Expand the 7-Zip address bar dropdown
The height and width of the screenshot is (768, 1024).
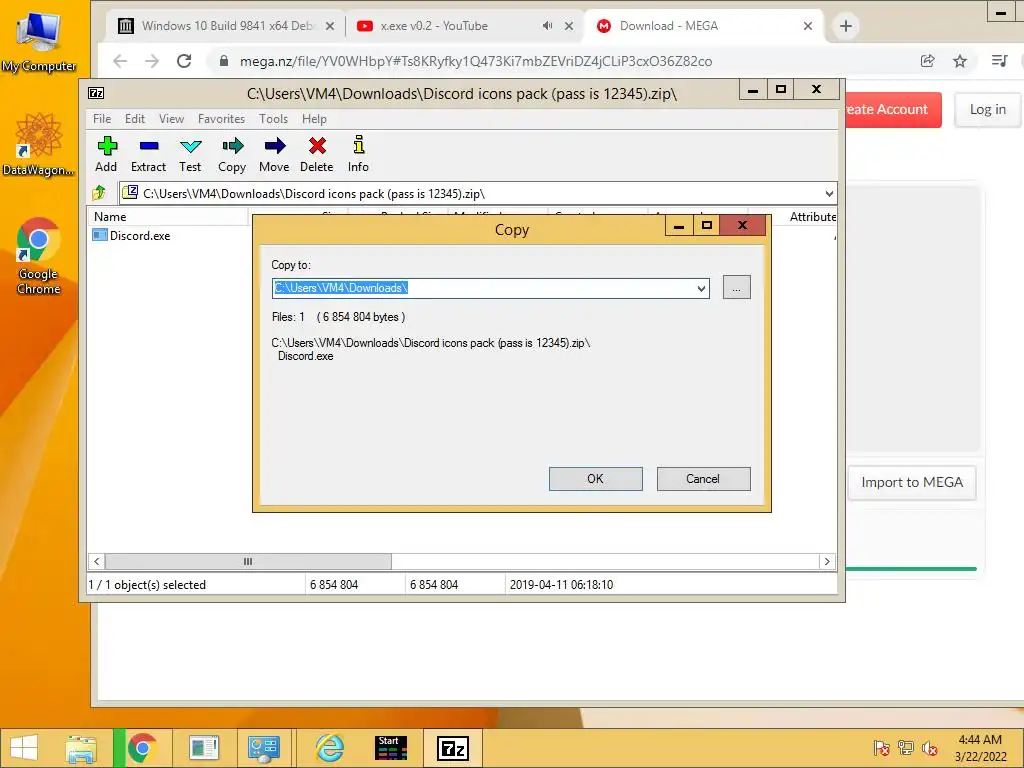(x=829, y=194)
